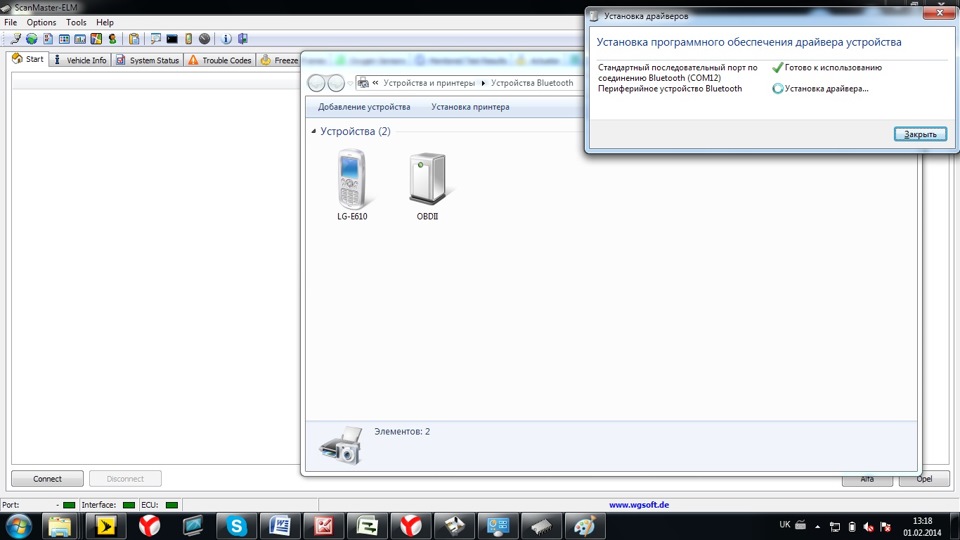
Task: Click the green person toolbar icon
Action: [x=112, y=39]
